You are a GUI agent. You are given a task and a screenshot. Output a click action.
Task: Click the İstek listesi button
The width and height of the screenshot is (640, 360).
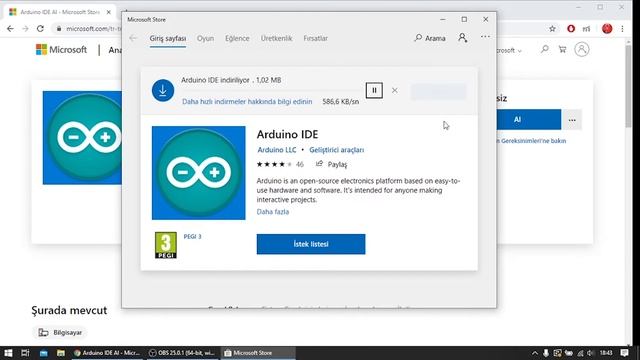click(x=311, y=244)
